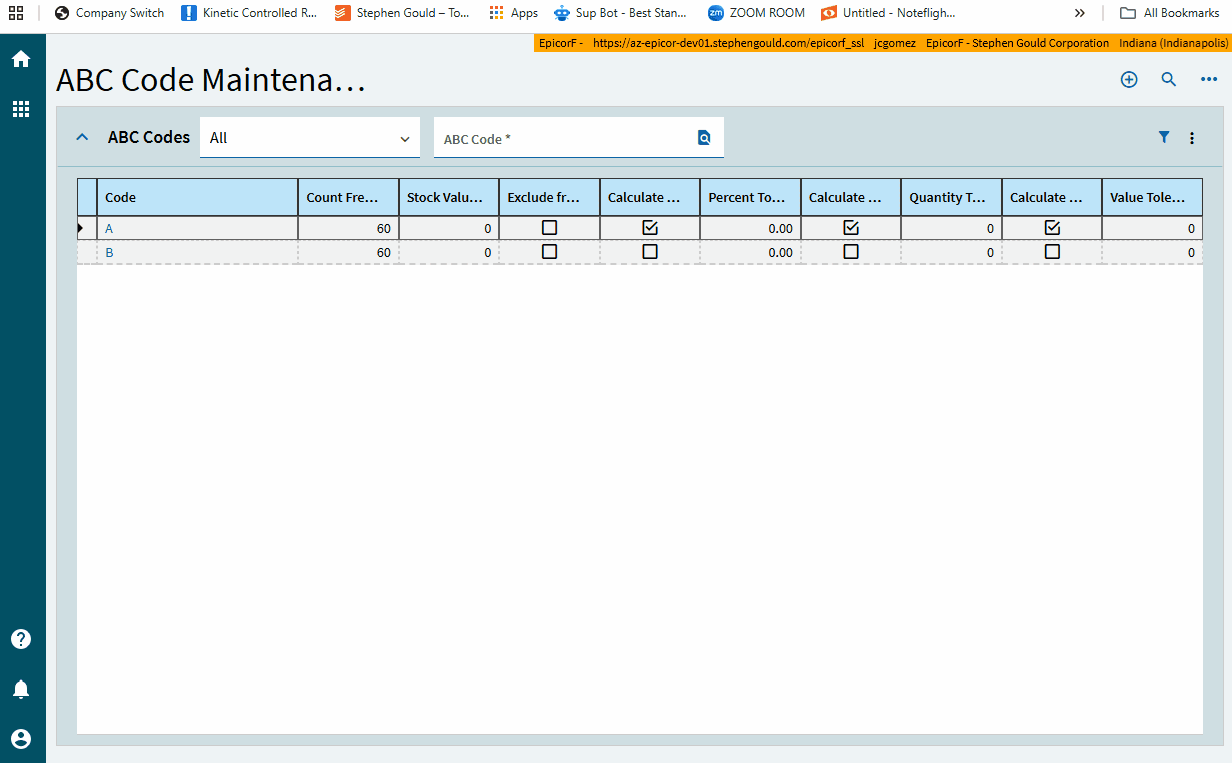Click jcgomez user label in banner
This screenshot has width=1232, height=763.
click(894, 43)
